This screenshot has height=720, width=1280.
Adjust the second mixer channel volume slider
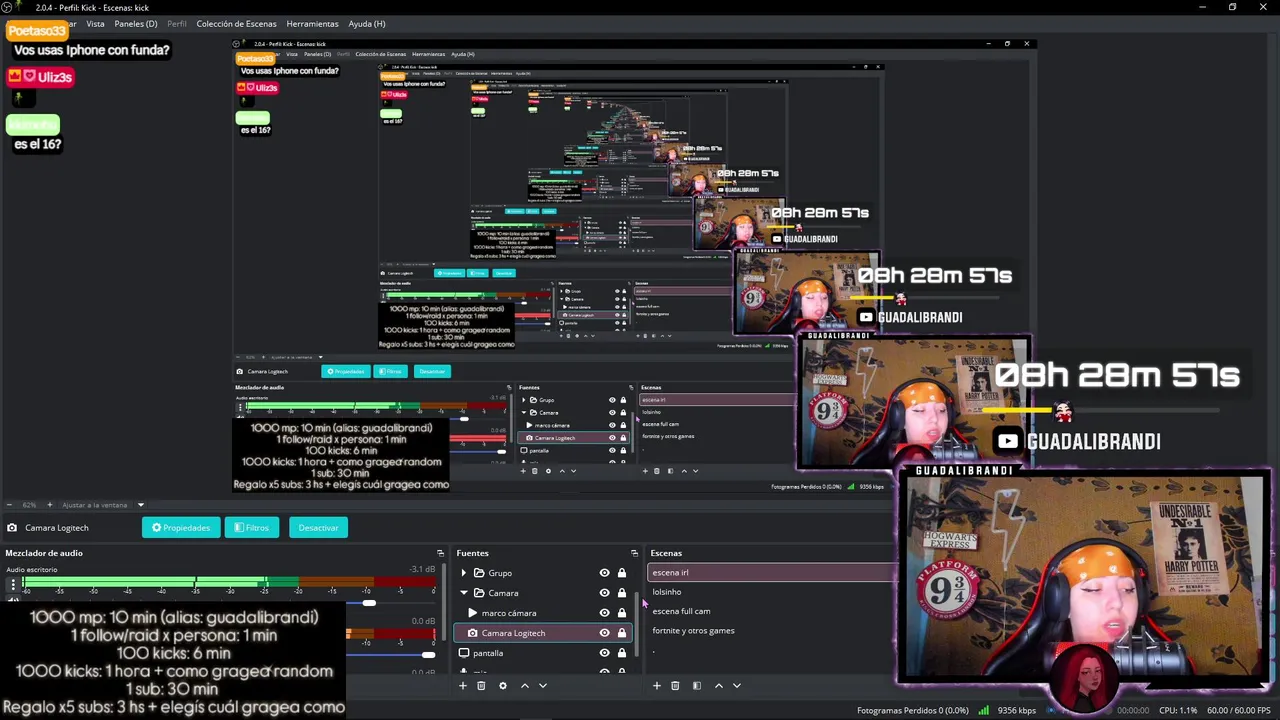[x=428, y=654]
